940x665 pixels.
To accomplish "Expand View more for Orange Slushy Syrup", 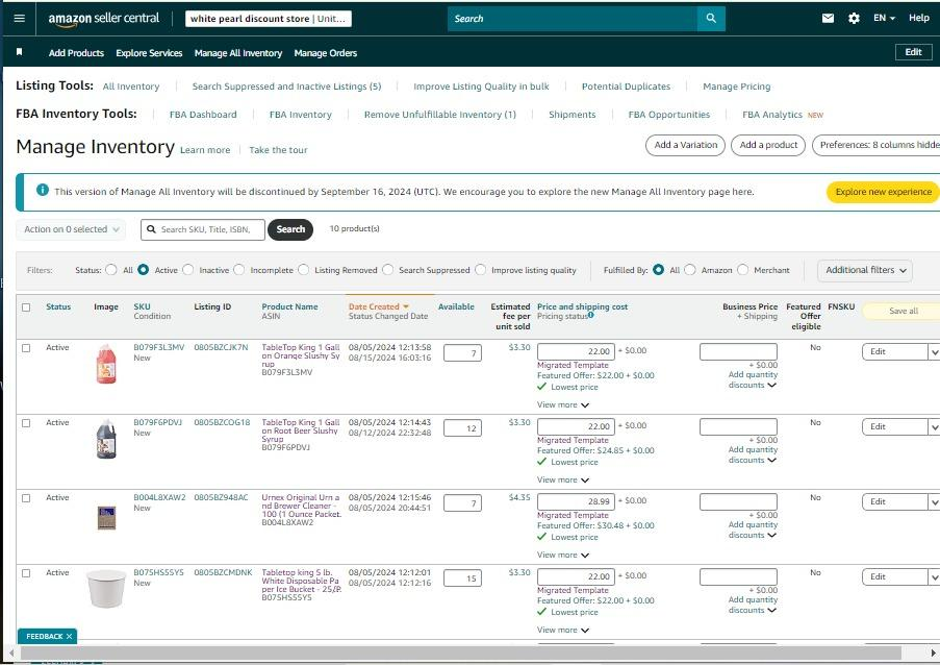I will pos(563,405).
